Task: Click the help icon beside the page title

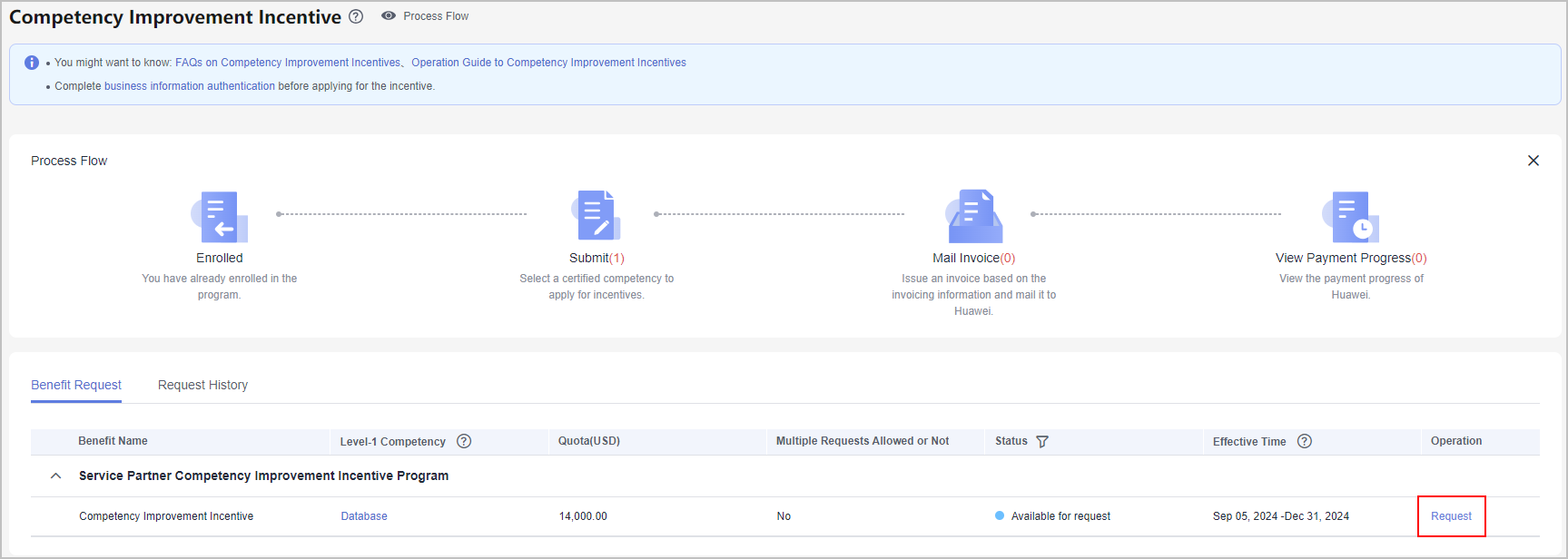Action: click(x=356, y=16)
